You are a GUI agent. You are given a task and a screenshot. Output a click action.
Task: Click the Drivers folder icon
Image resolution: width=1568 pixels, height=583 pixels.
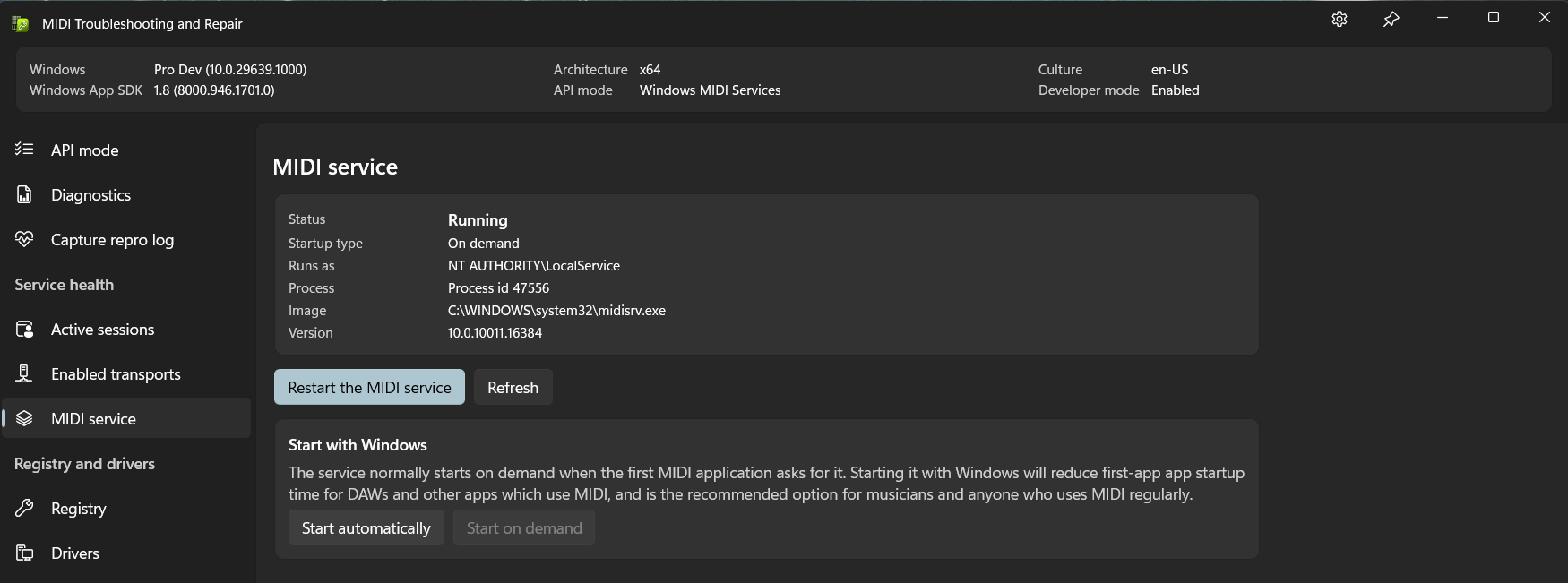[x=24, y=553]
